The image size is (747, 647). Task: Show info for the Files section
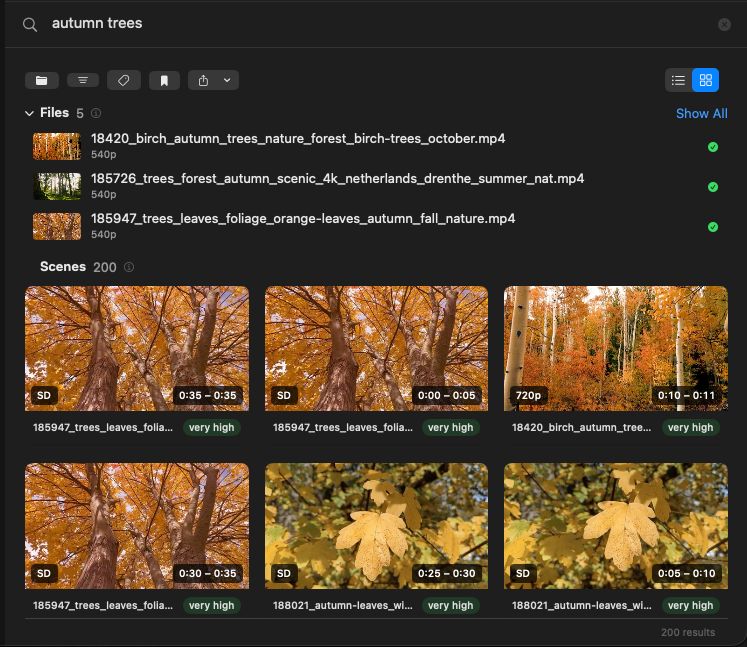pyautogui.click(x=96, y=113)
